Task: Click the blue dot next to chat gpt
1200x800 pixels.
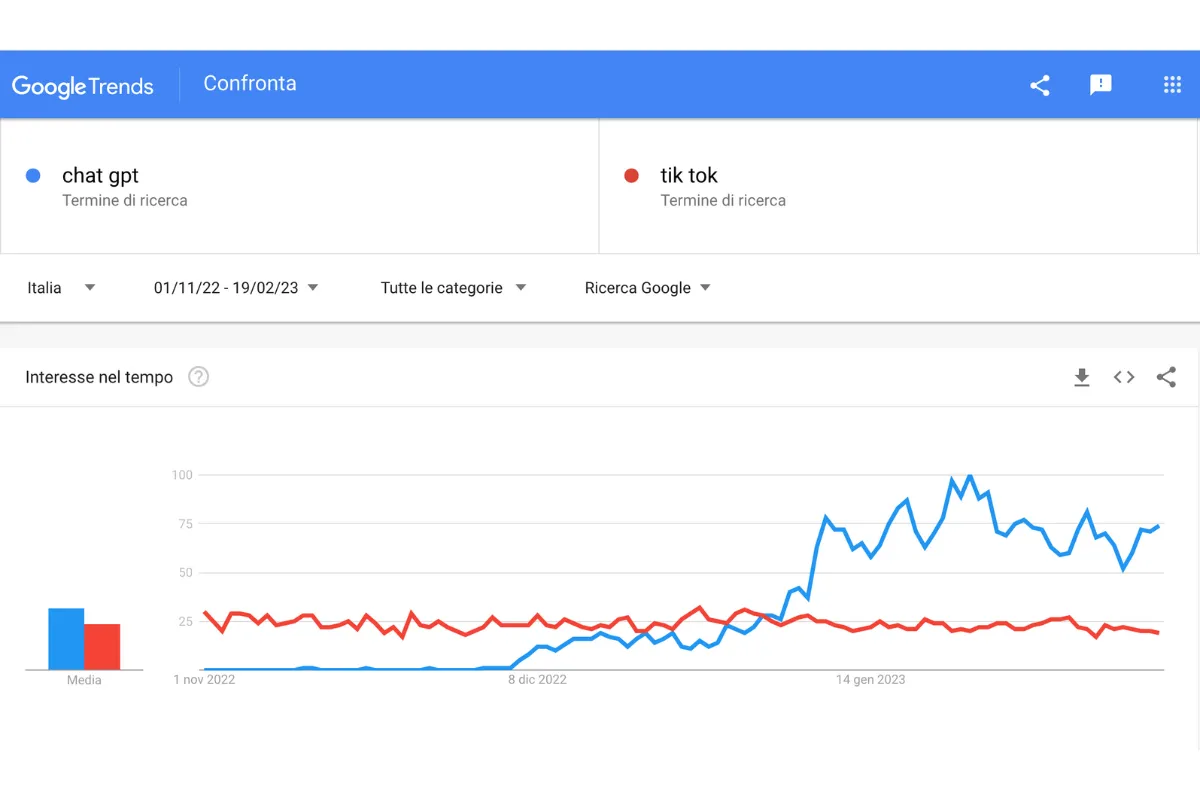Action: [33, 176]
